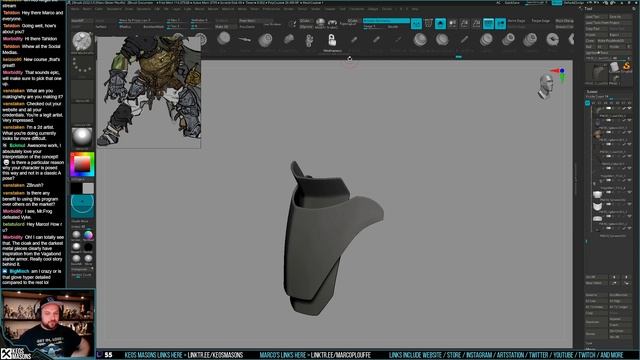Collapse the Tool panel header
Image resolution: width=640 pixels, height=360 pixels.
[x=588, y=9]
